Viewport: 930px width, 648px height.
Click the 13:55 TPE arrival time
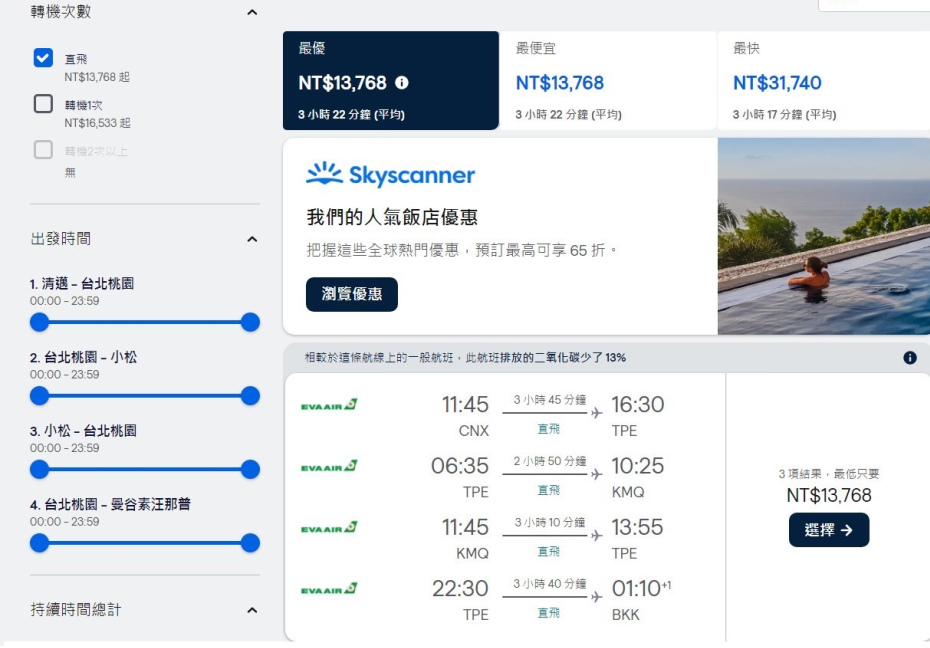(x=637, y=528)
